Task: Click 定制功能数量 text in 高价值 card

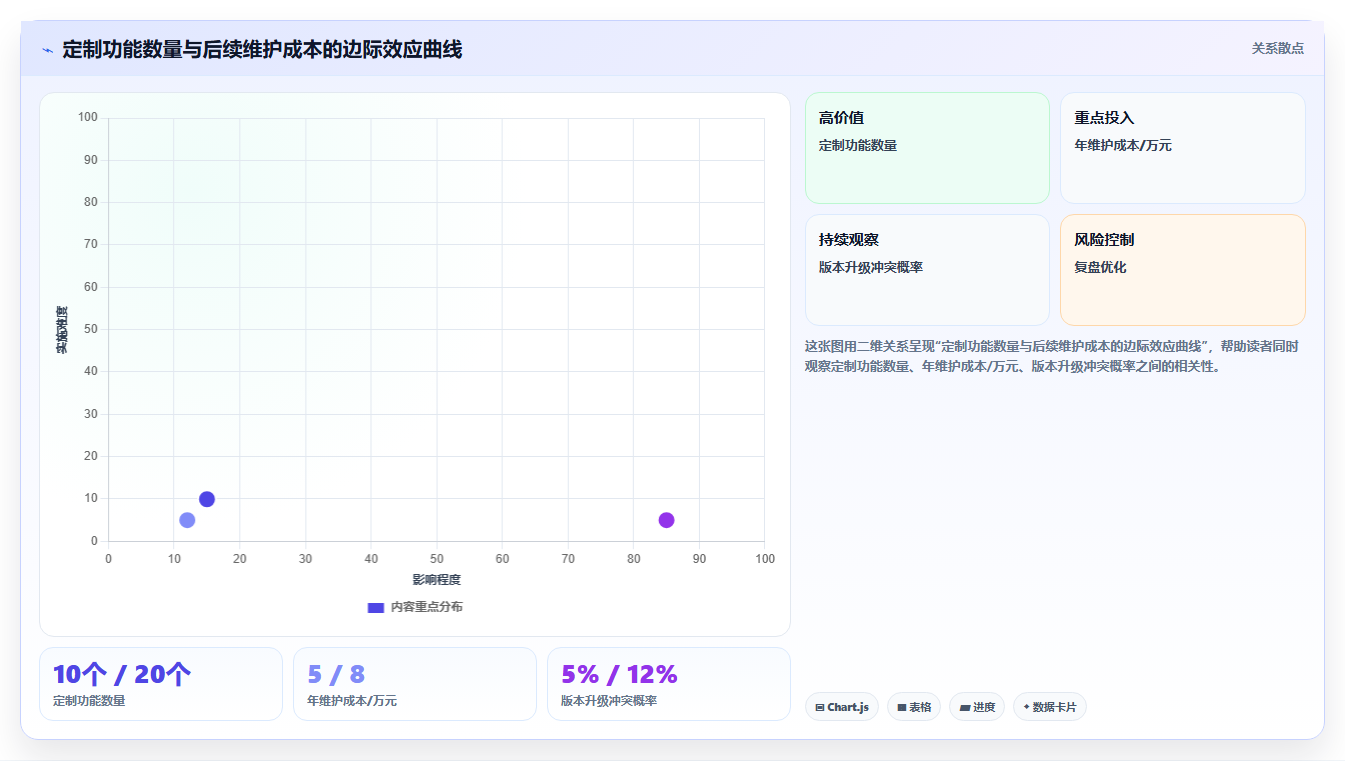Action: click(858, 146)
